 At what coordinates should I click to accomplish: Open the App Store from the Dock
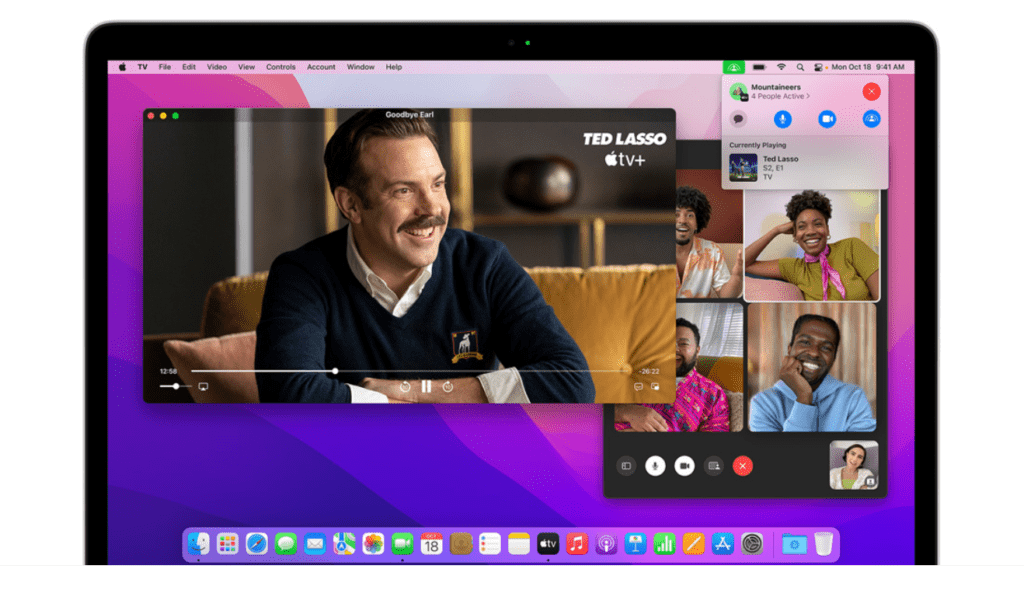[722, 544]
